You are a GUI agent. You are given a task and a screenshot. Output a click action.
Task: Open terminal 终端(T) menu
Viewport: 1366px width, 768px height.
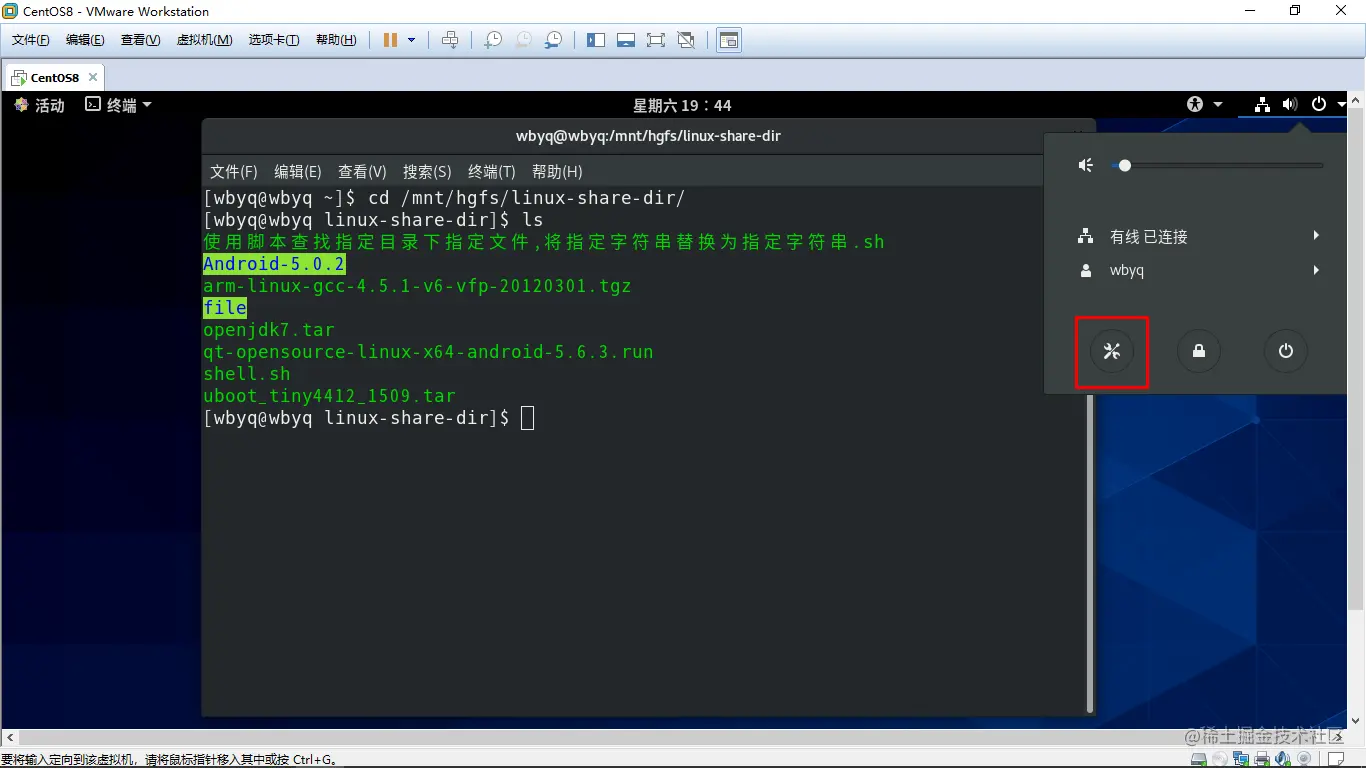click(x=492, y=172)
